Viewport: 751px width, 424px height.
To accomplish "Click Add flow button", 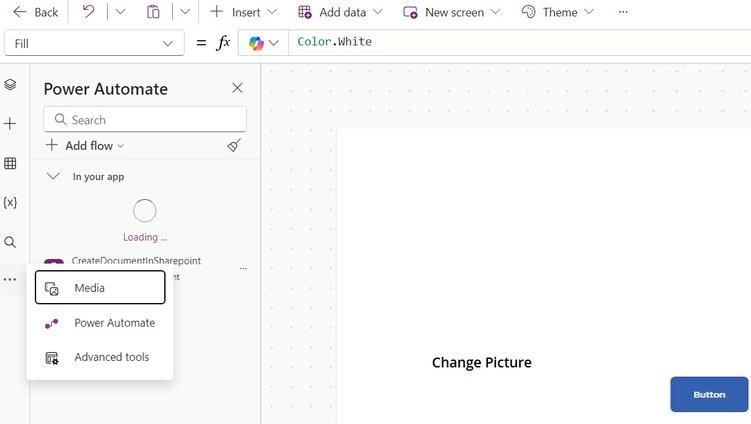I will pos(85,145).
